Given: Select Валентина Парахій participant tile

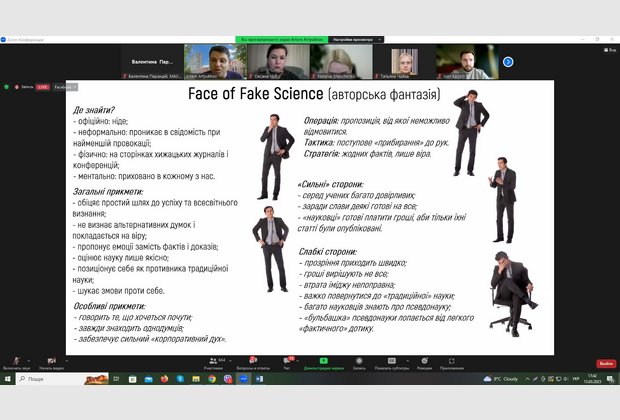Looking at the screenshot, I should [152, 62].
